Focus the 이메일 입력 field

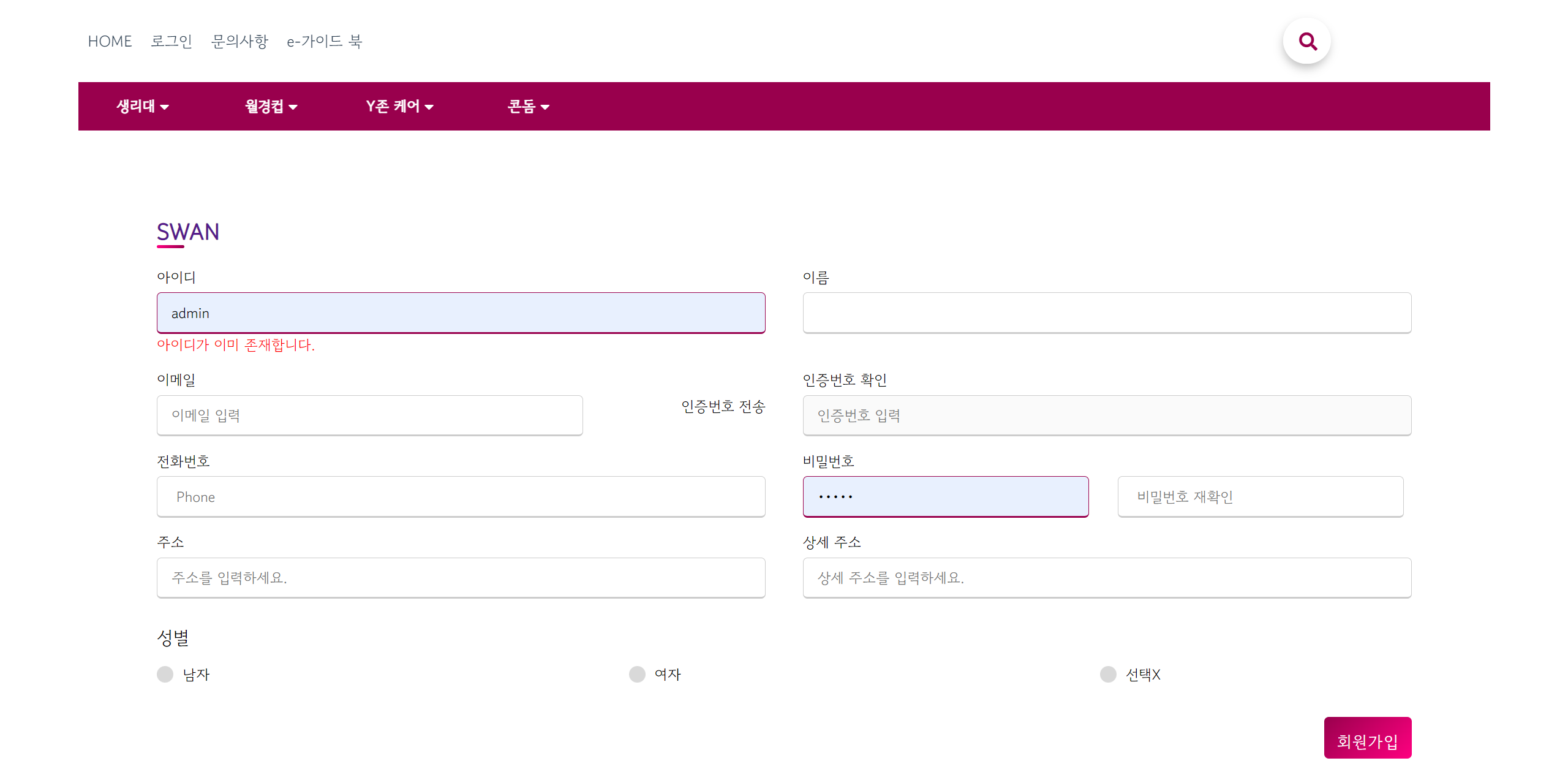pos(369,415)
